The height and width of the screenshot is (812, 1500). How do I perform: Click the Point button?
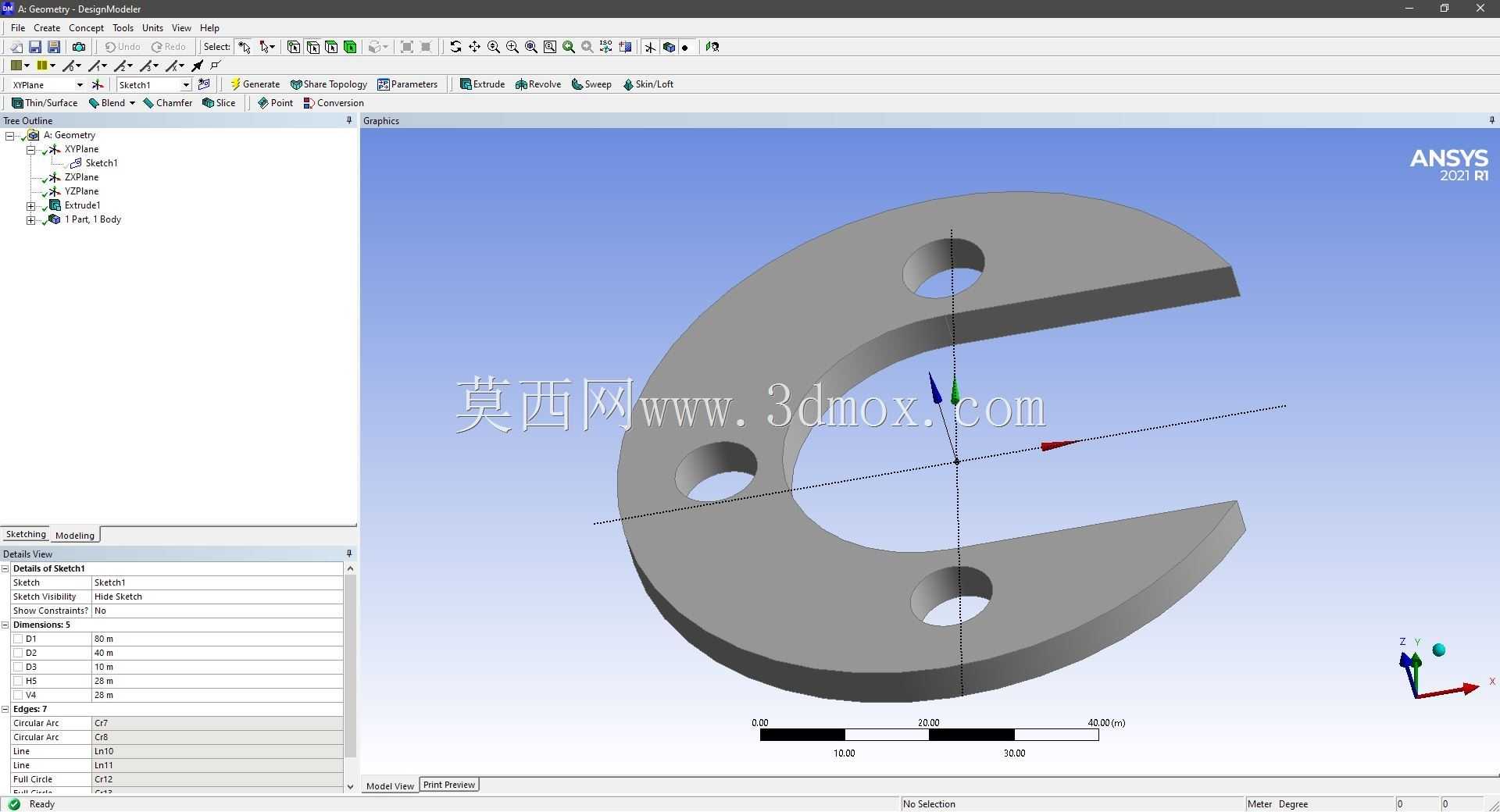275,103
